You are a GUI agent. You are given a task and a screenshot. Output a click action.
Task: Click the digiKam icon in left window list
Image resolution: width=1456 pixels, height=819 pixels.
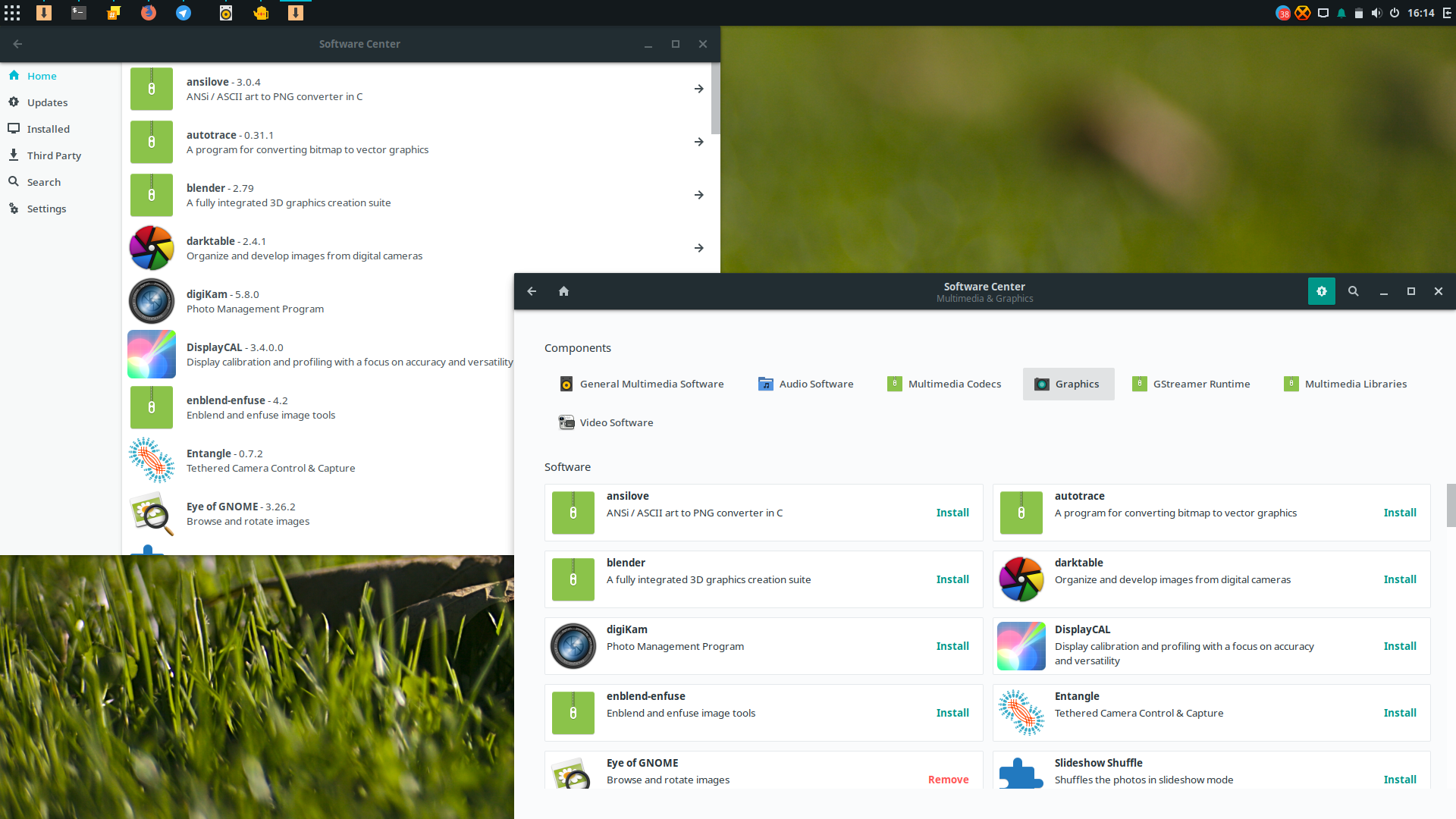(152, 301)
